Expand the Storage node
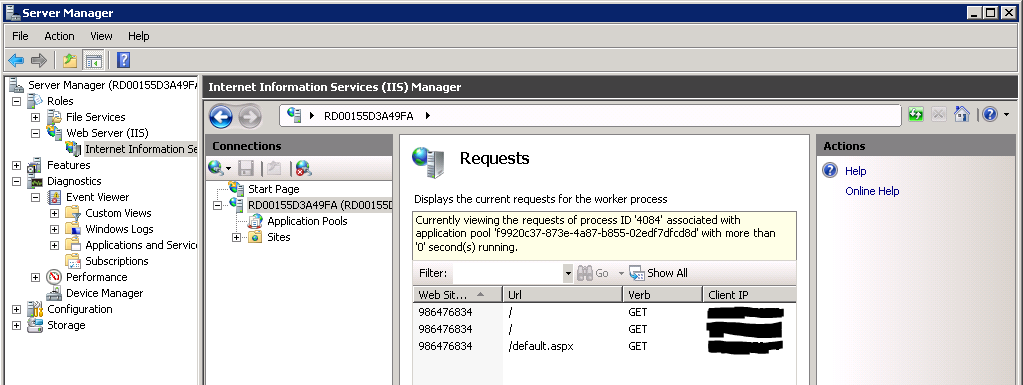Image resolution: width=1023 pixels, height=385 pixels. (16, 326)
